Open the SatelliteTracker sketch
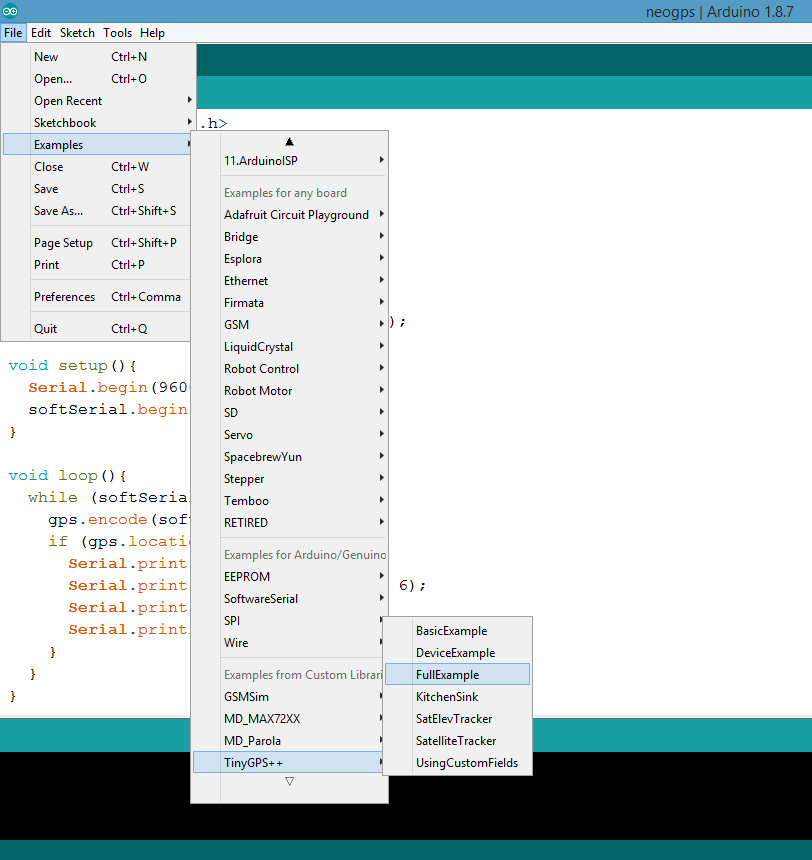Image resolution: width=812 pixels, height=860 pixels. [x=458, y=740]
